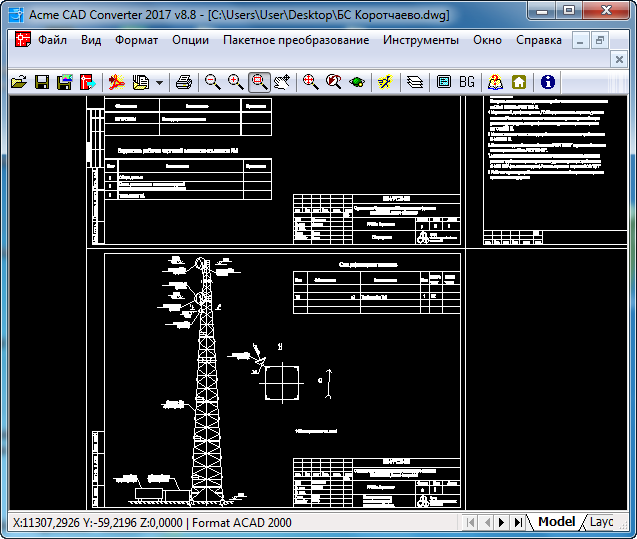The image size is (637, 539).
Task: Click the Home page house icon
Action: pyautogui.click(x=519, y=82)
